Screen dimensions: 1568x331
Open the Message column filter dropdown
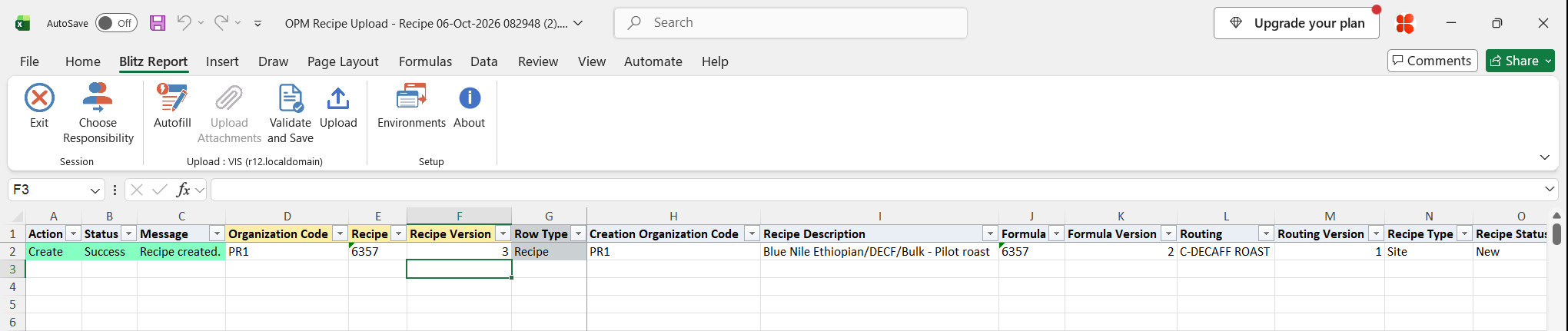(217, 233)
